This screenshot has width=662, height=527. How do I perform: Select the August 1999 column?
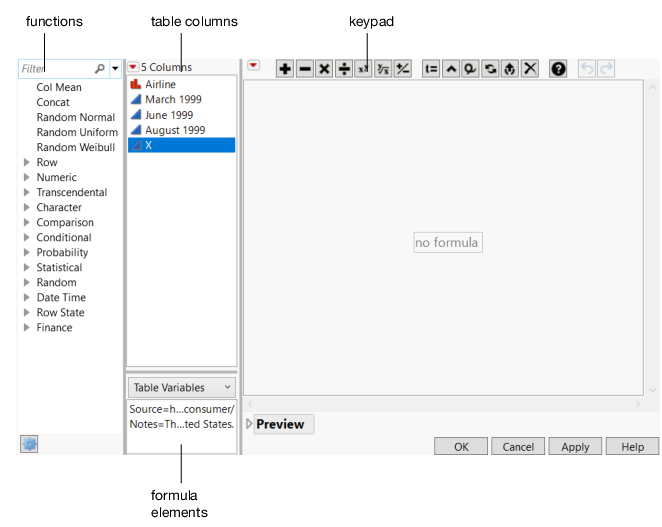point(182,130)
